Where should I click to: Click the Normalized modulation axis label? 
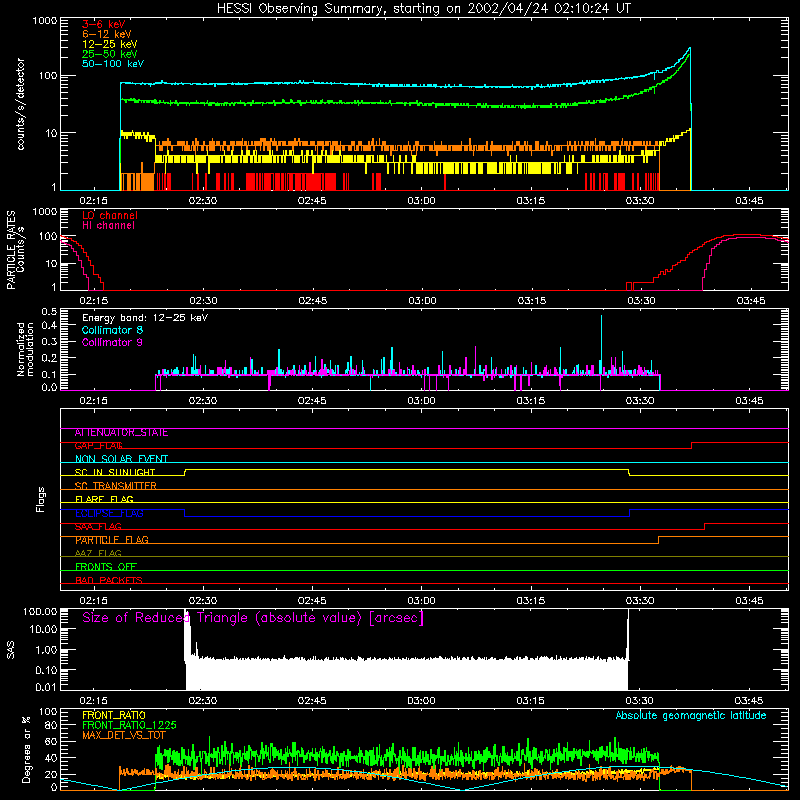click(x=26, y=349)
